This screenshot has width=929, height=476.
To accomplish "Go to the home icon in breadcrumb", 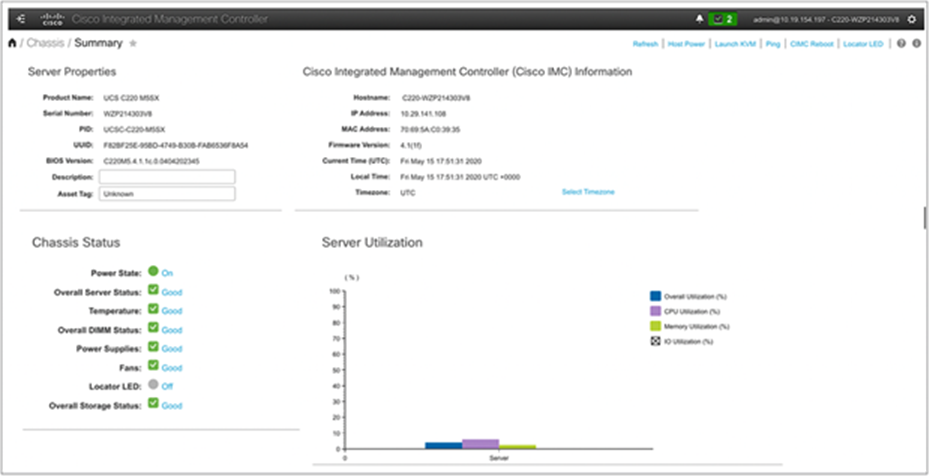I will 12,43.
